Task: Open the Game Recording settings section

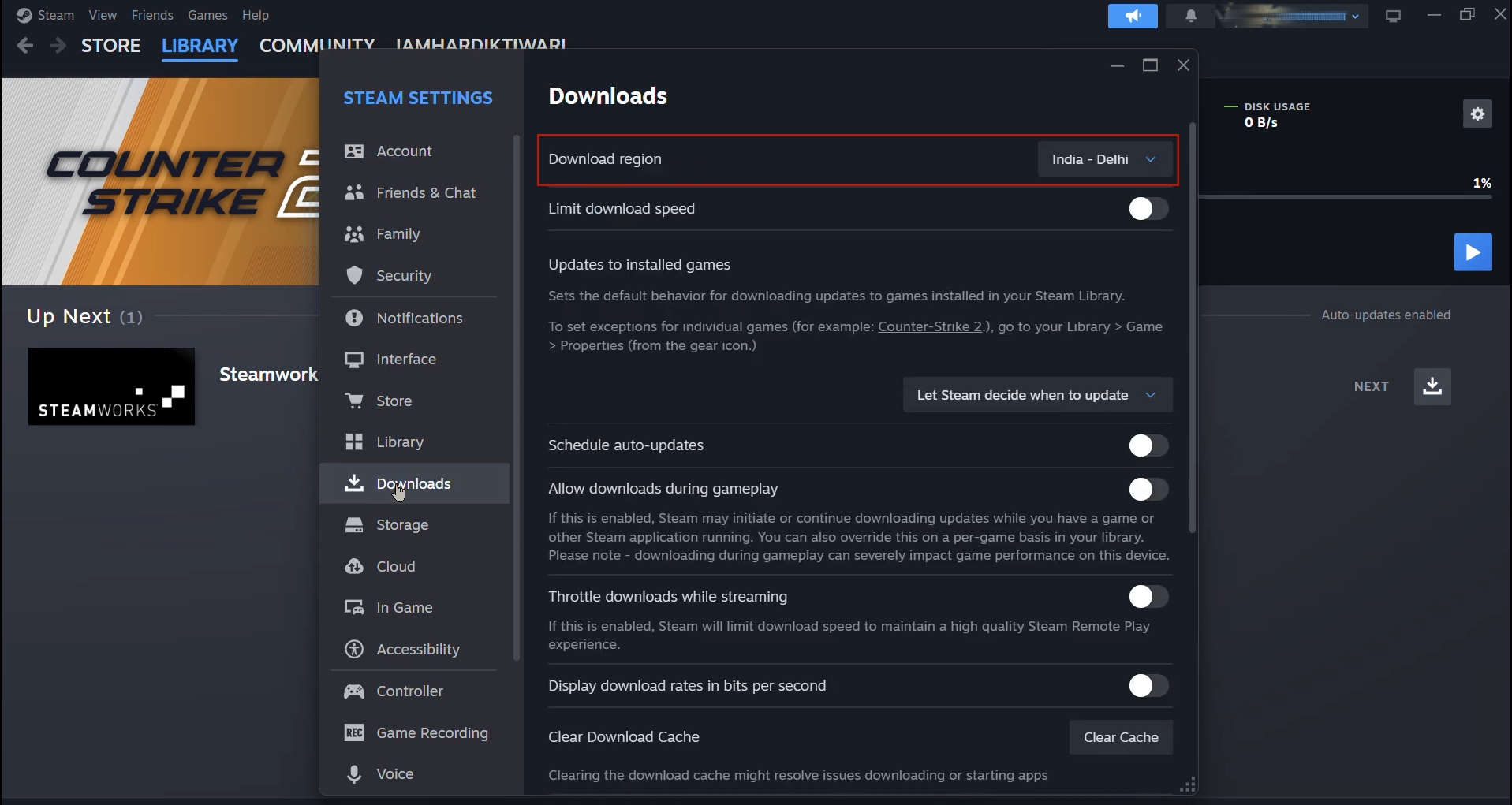Action: pos(432,732)
